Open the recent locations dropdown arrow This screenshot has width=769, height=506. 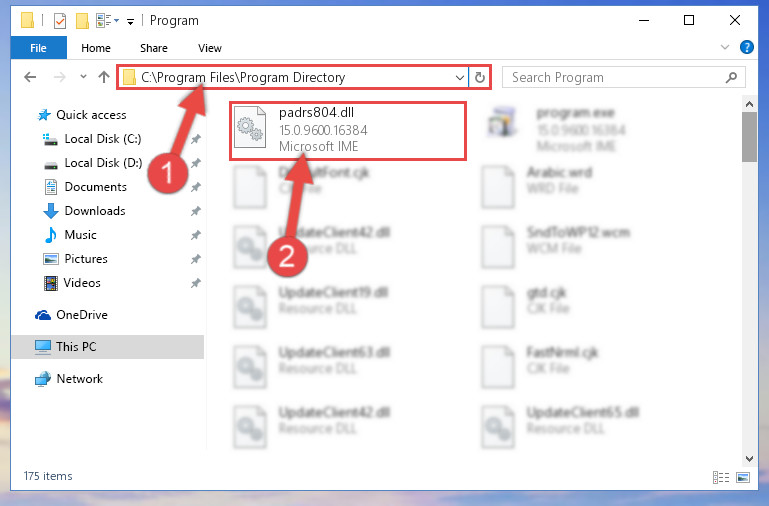tap(83, 76)
